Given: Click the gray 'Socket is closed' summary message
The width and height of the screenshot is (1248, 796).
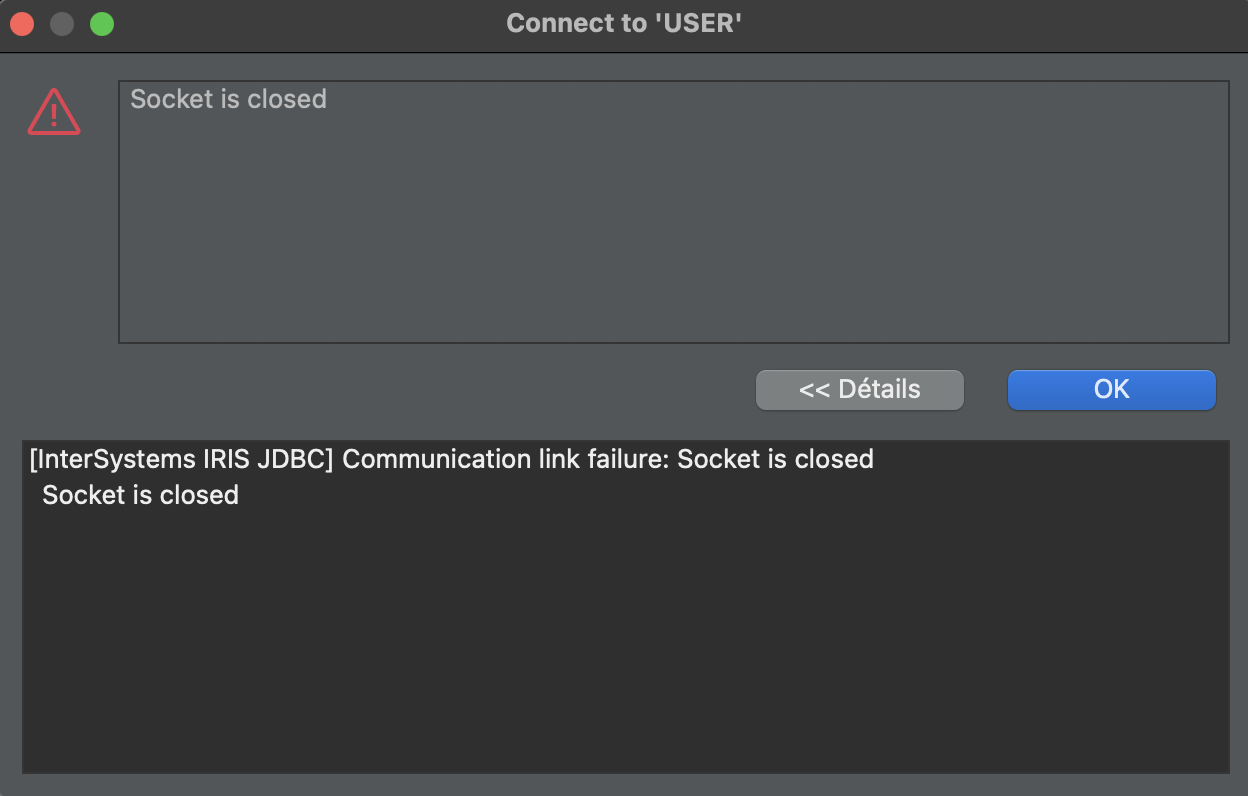Looking at the screenshot, I should (x=228, y=99).
